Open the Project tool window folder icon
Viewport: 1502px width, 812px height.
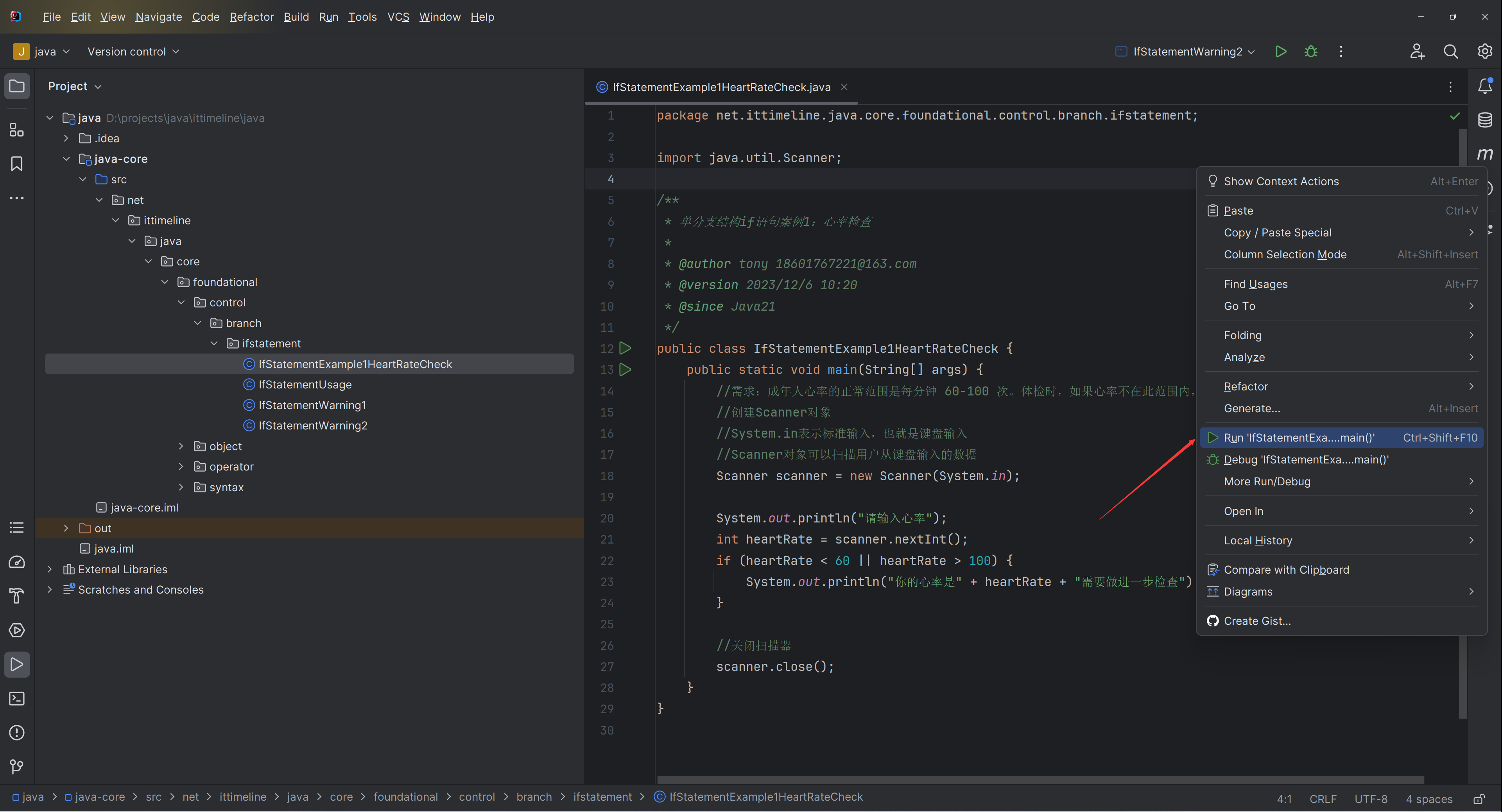point(17,86)
